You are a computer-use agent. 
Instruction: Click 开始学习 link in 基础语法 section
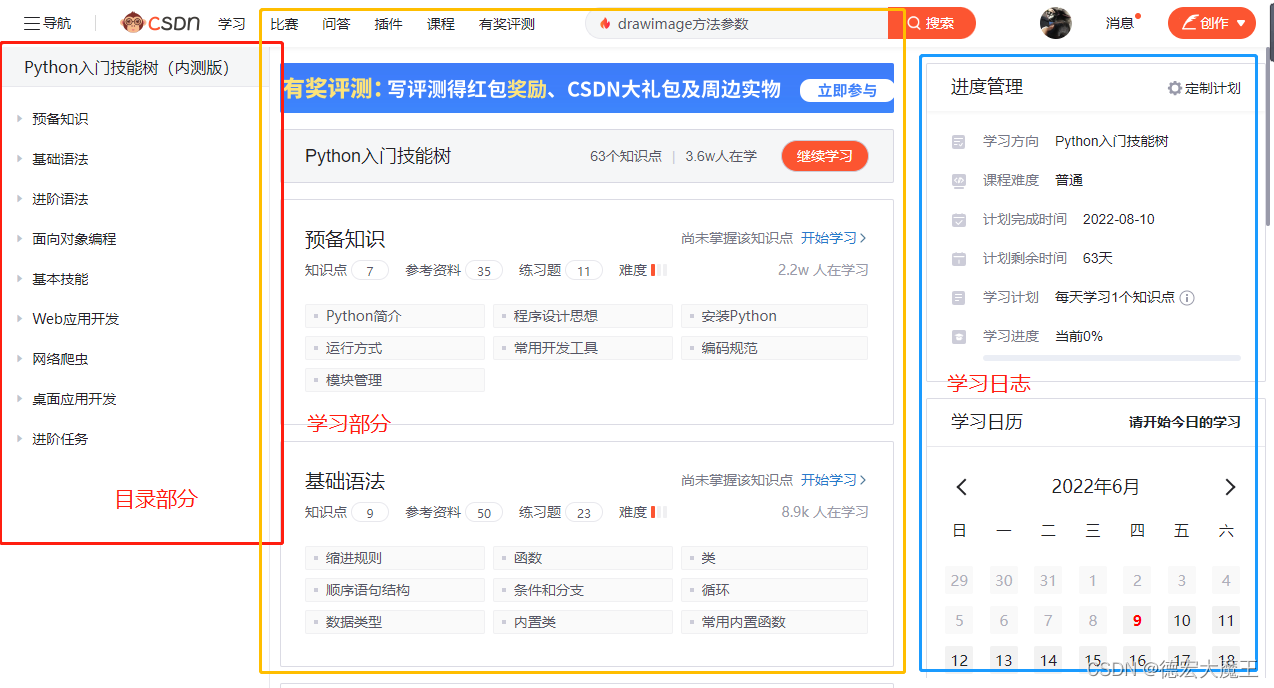click(x=834, y=480)
